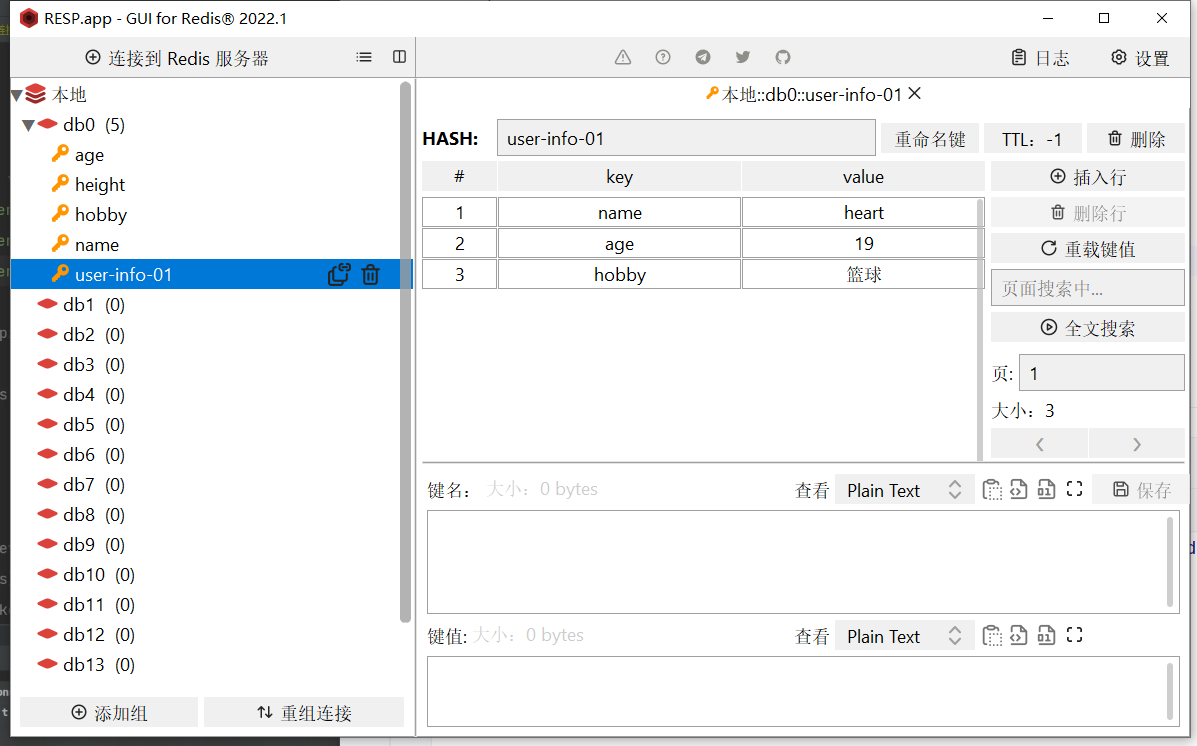Collapse the 本地 connection tree
The height and width of the screenshot is (746, 1197).
16,95
